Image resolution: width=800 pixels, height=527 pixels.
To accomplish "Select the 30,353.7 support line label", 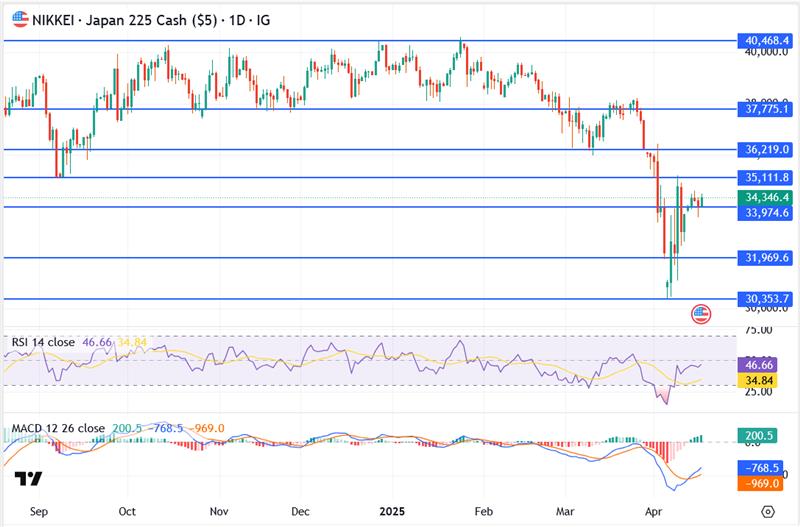I will (767, 298).
